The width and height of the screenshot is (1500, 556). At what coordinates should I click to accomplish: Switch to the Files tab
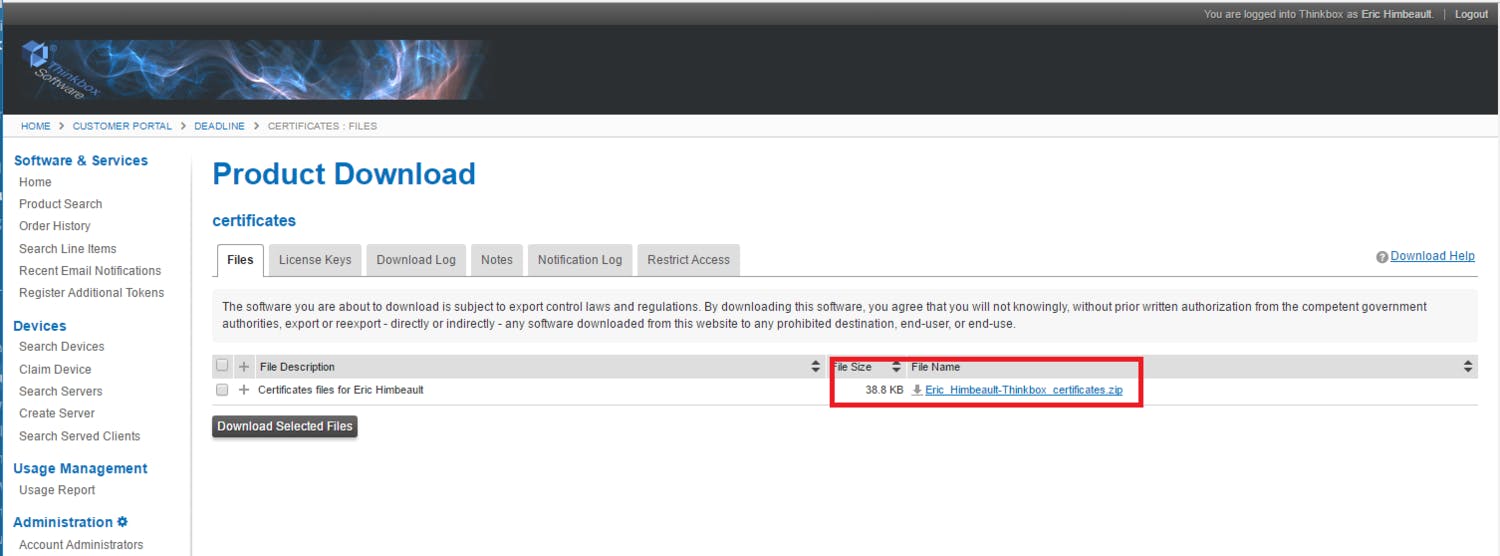[x=240, y=260]
